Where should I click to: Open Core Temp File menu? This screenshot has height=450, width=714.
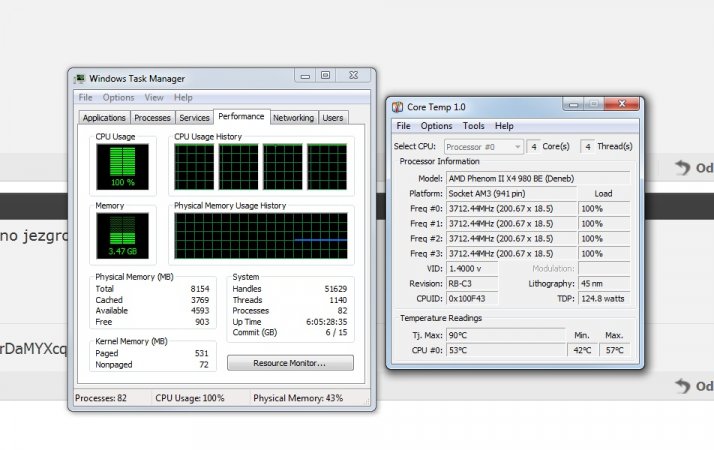[x=403, y=126]
